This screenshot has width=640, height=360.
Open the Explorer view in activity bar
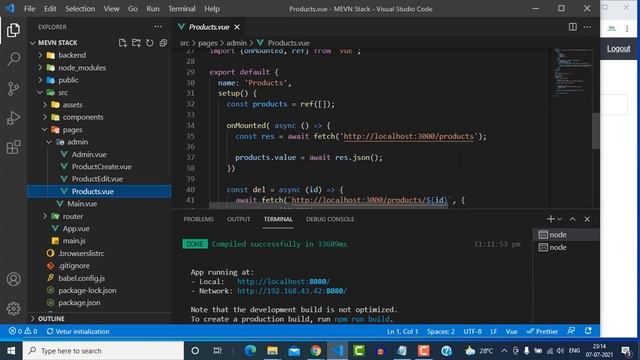click(x=13, y=30)
